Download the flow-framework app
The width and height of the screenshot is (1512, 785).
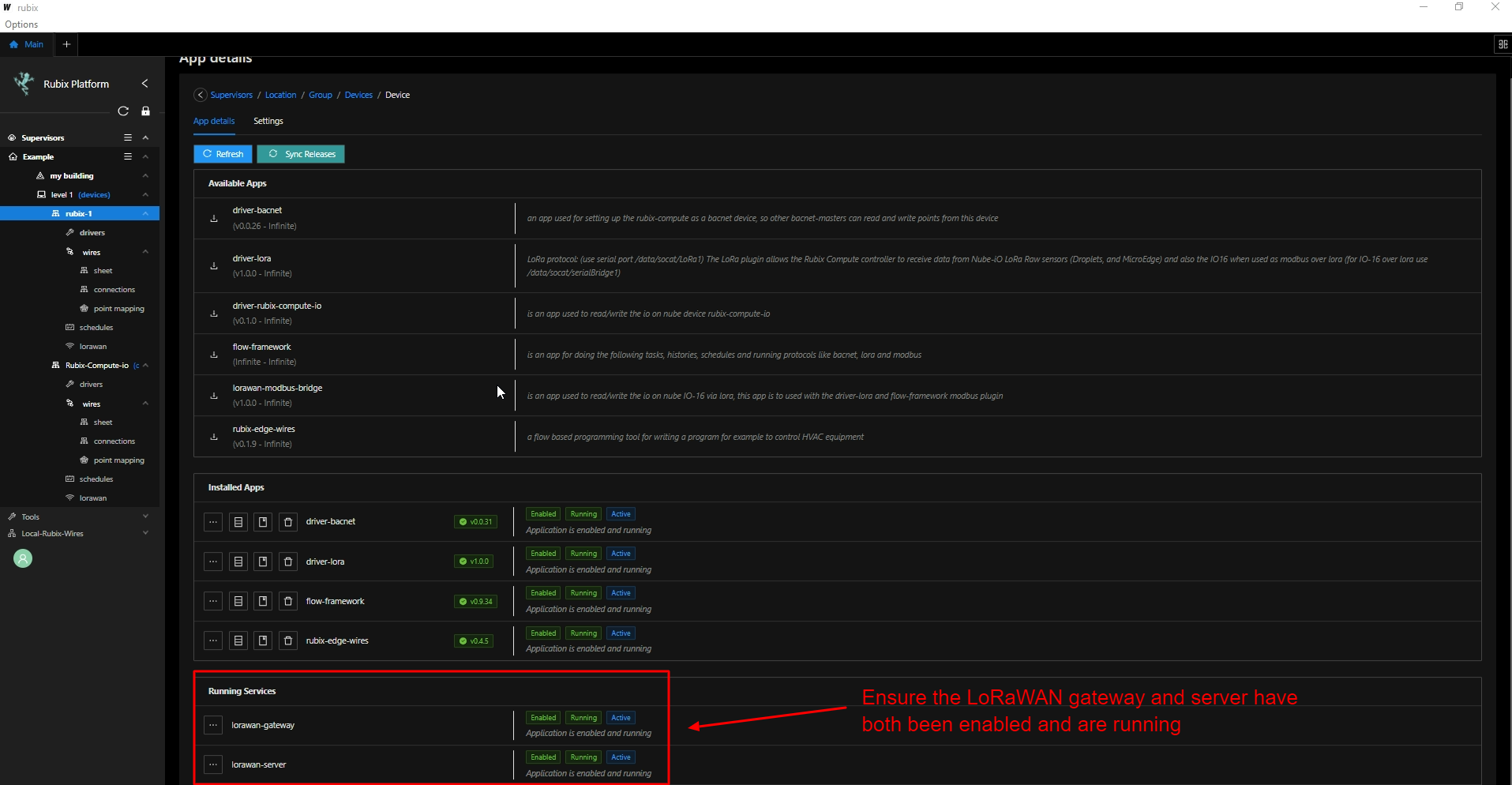(214, 355)
